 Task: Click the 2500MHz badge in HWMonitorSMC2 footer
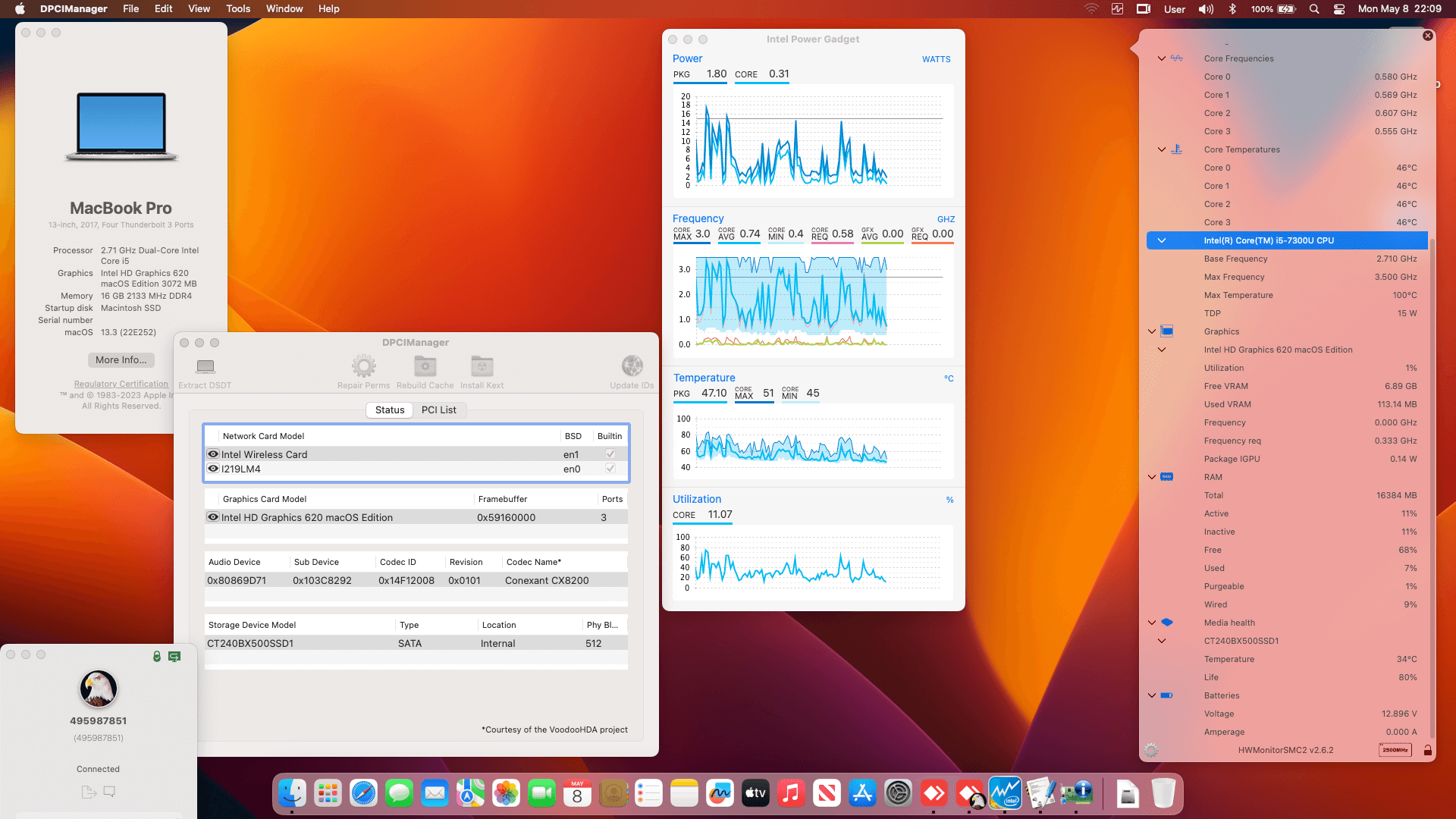[x=1395, y=750]
